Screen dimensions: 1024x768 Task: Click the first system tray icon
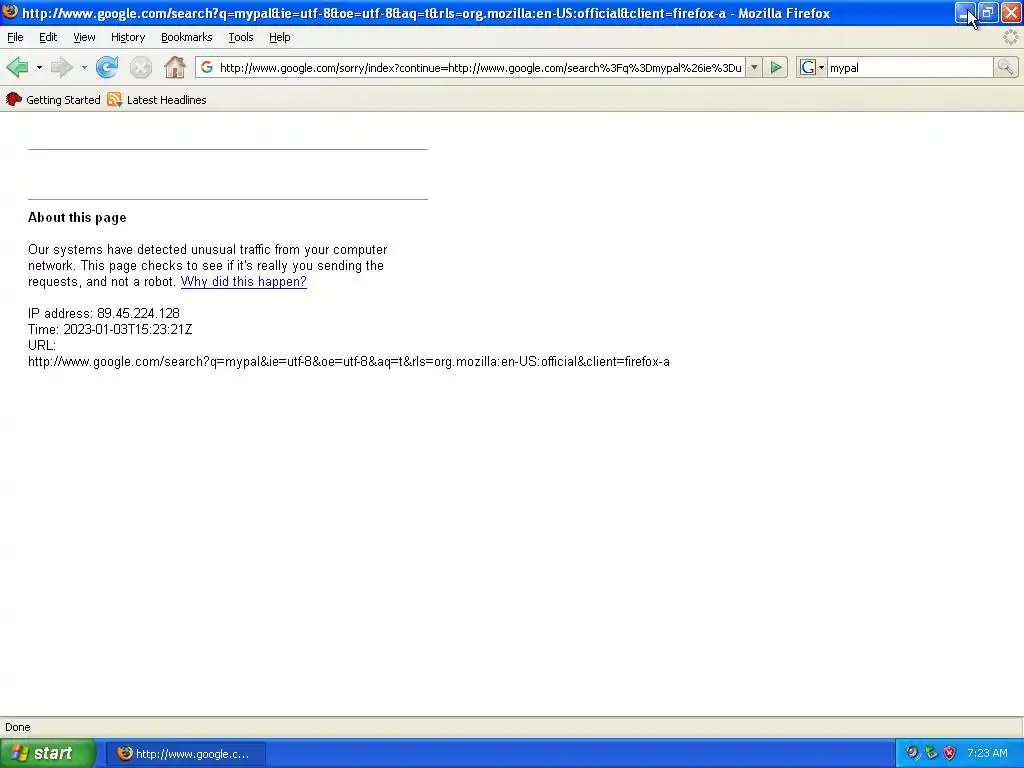coord(912,753)
